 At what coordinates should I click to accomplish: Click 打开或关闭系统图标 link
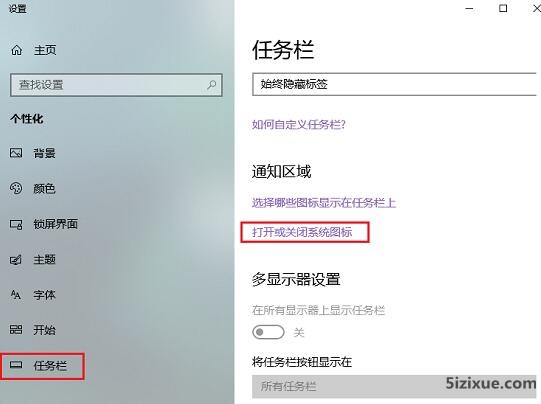[302, 232]
